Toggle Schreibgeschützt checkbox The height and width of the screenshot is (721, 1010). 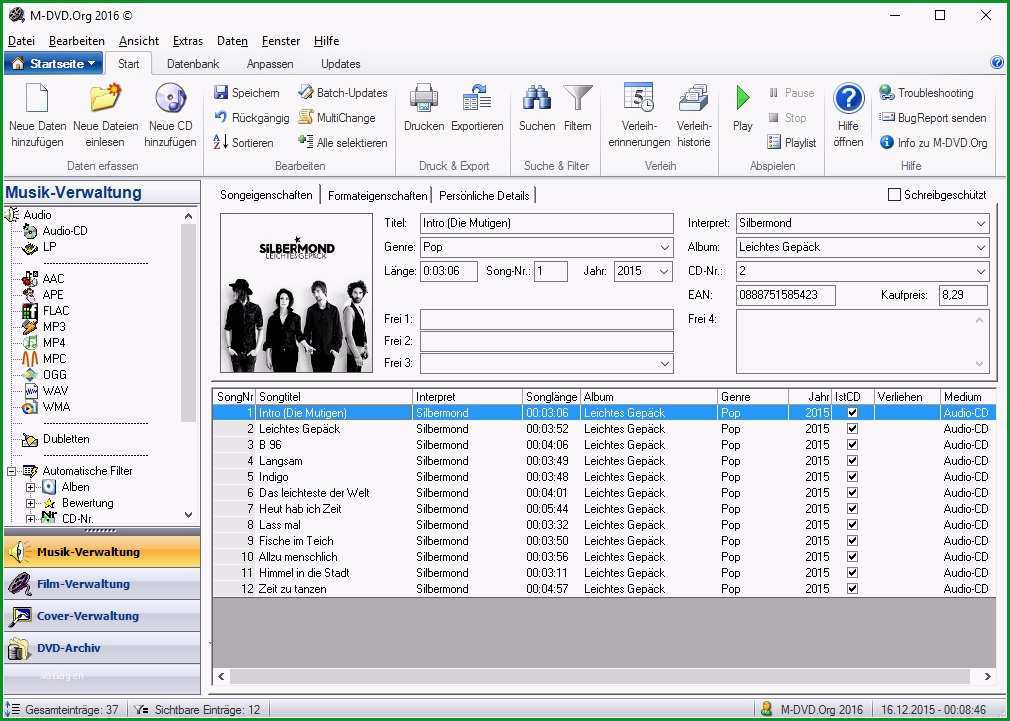pyautogui.click(x=894, y=195)
